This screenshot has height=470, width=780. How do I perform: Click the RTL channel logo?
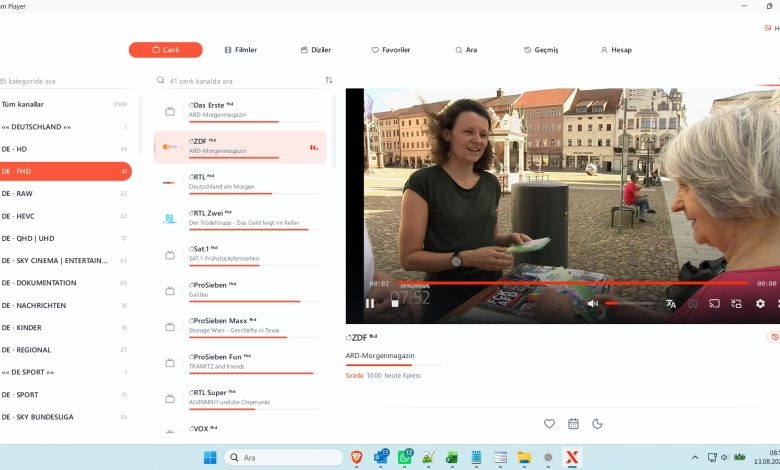pos(169,183)
